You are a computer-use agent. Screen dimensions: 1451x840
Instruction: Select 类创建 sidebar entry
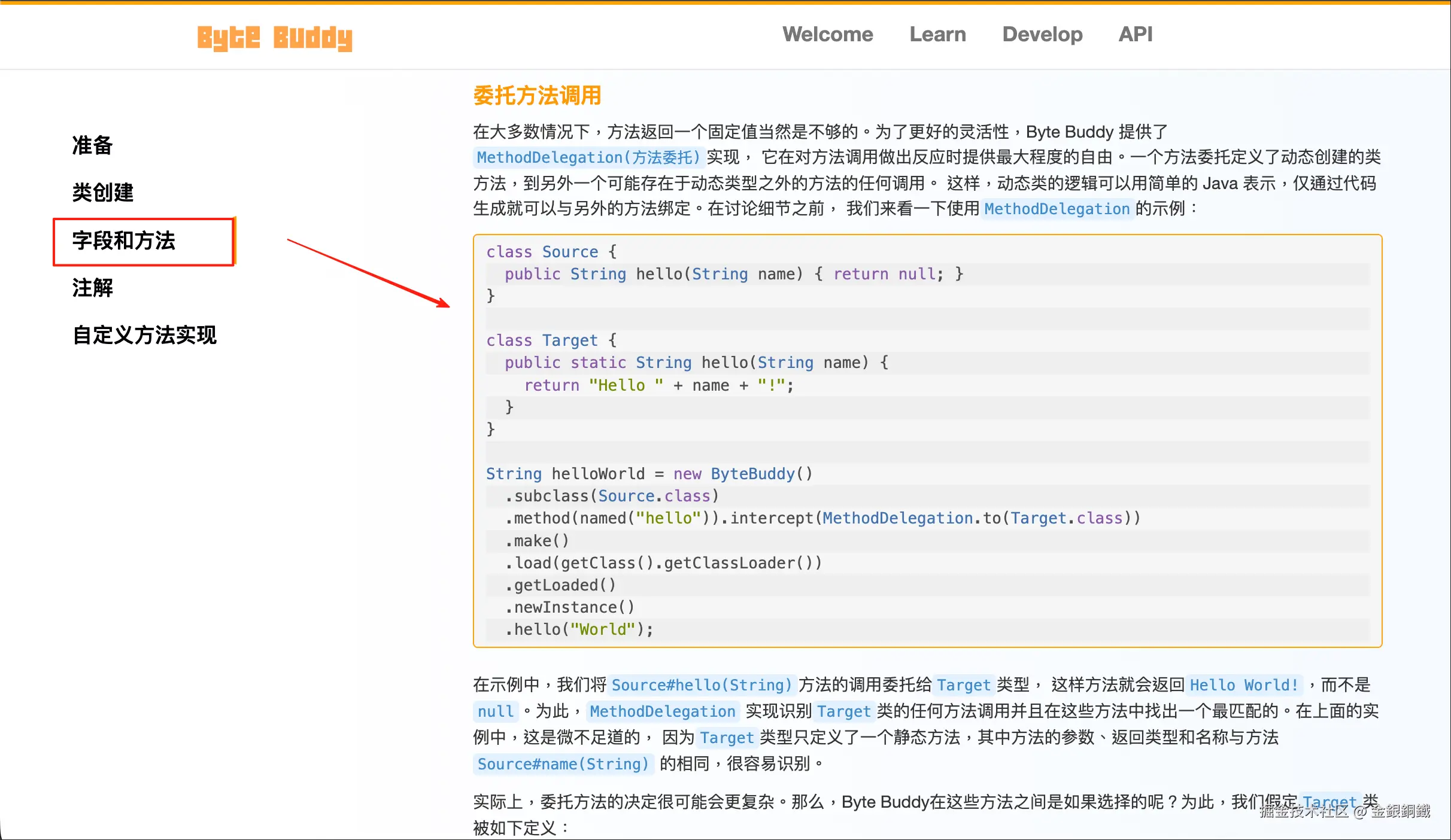102,193
